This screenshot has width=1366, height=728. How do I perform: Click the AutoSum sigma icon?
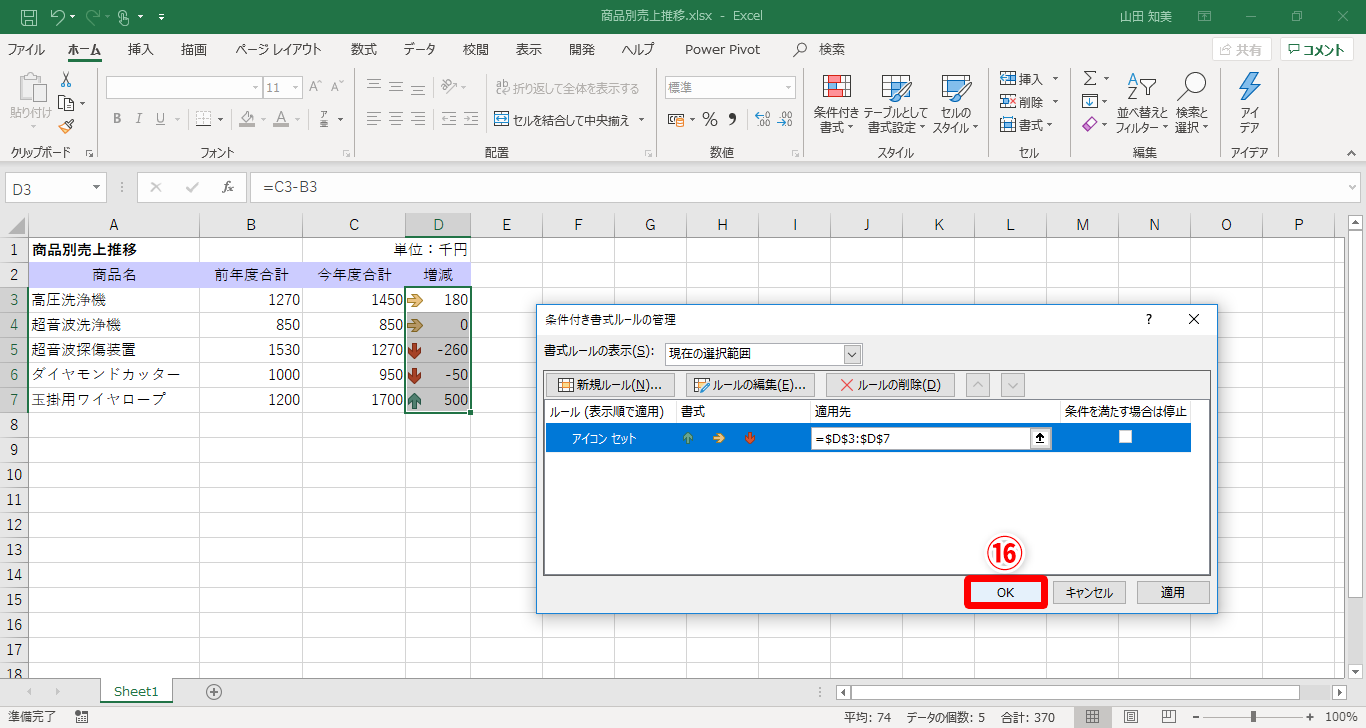tap(1090, 78)
